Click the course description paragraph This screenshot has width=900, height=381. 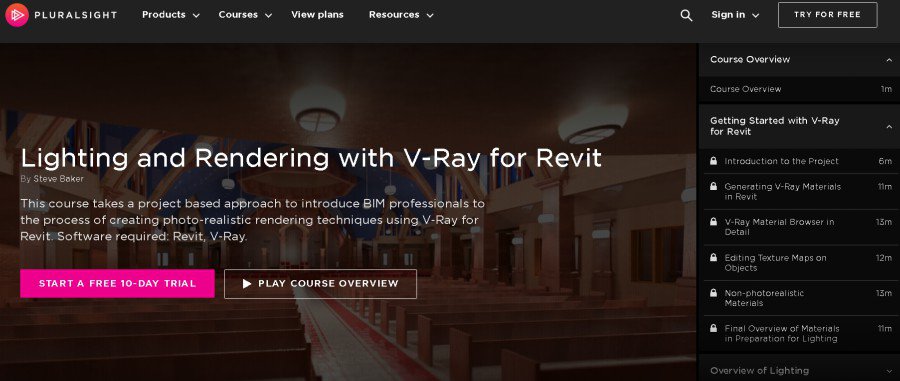[253, 220]
